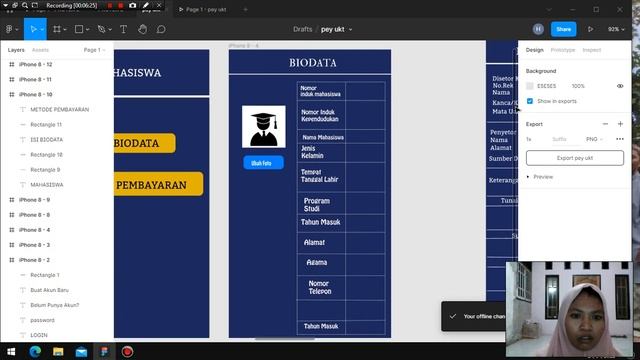Open the Figma main menu icon
The width and height of the screenshot is (640, 360).
coord(9,29)
